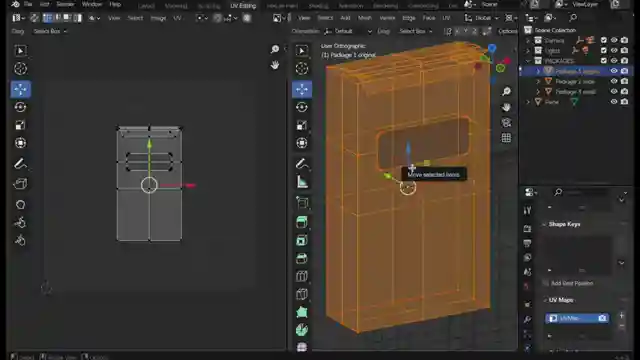Select the Bevel tool
The width and height of the screenshot is (640, 360).
pyautogui.click(x=302, y=258)
